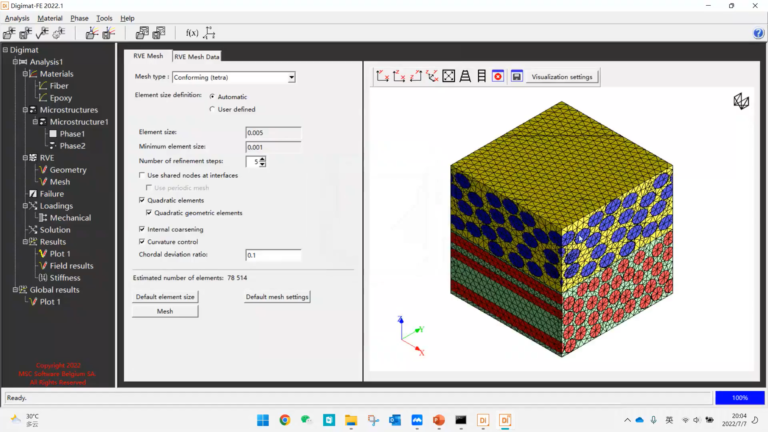Collapse the Microstructure1 tree node
This screenshot has width=768, height=432.
pyautogui.click(x=35, y=121)
